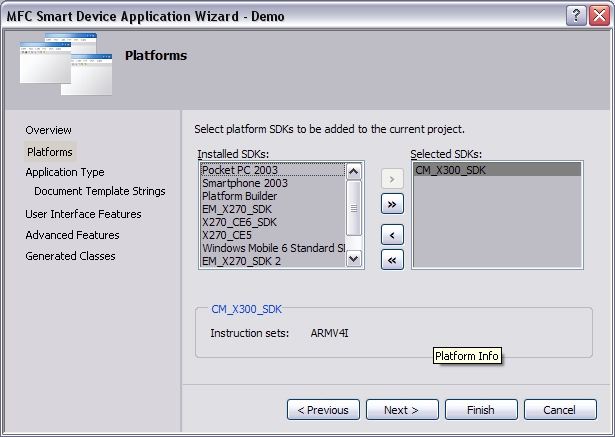Open Advanced Features page
This screenshot has height=437, width=615.
(x=72, y=235)
